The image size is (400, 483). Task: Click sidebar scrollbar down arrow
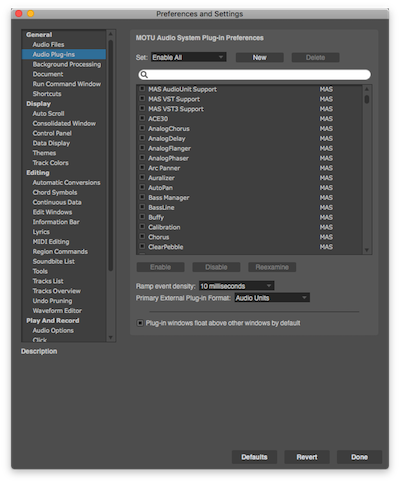[111, 338]
